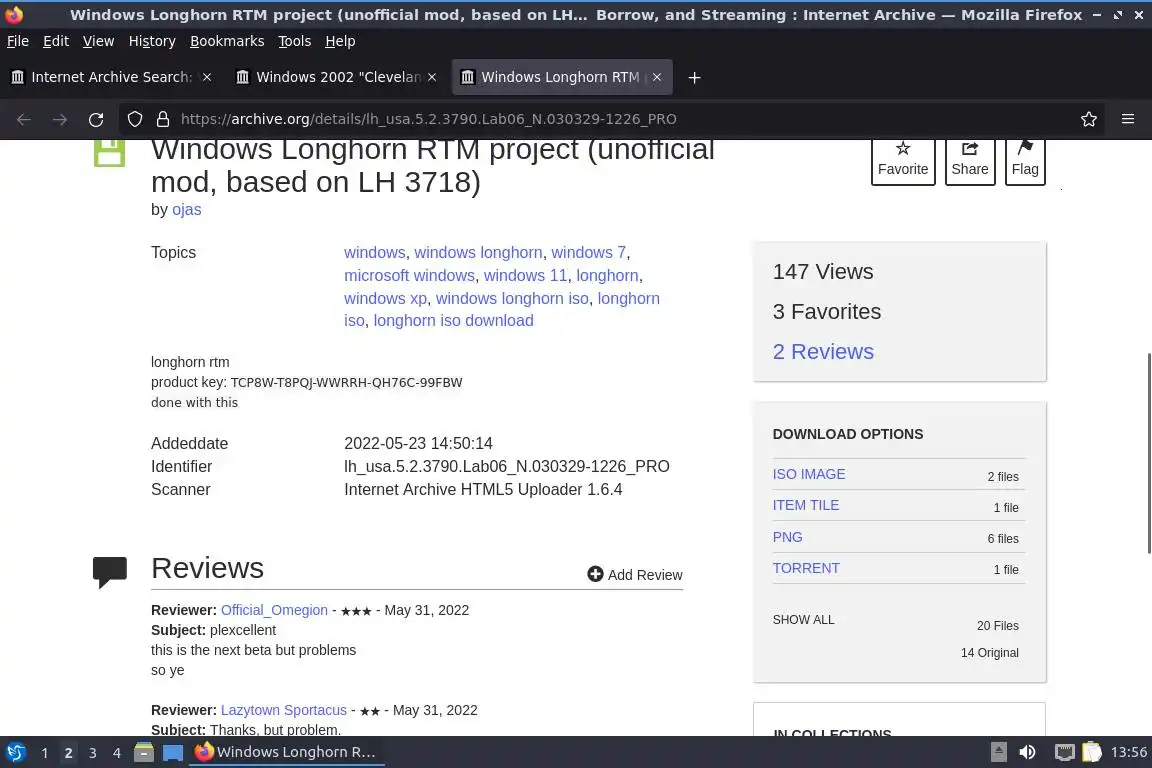Viewport: 1152px width, 768px height.
Task: Click the page vertical scrollbar
Action: coord(1149,453)
